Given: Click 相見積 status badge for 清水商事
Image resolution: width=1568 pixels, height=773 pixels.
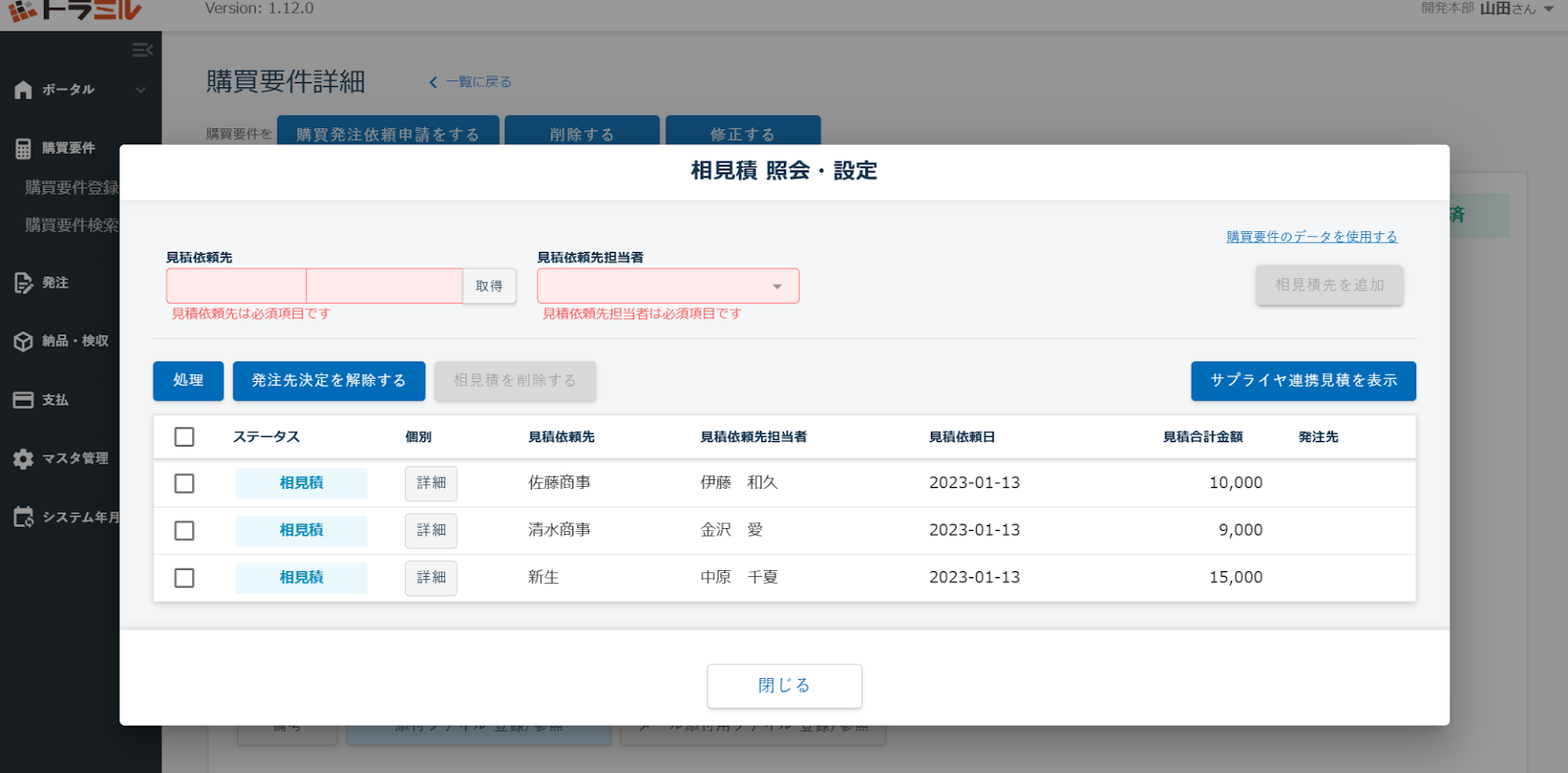Looking at the screenshot, I should coord(301,530).
